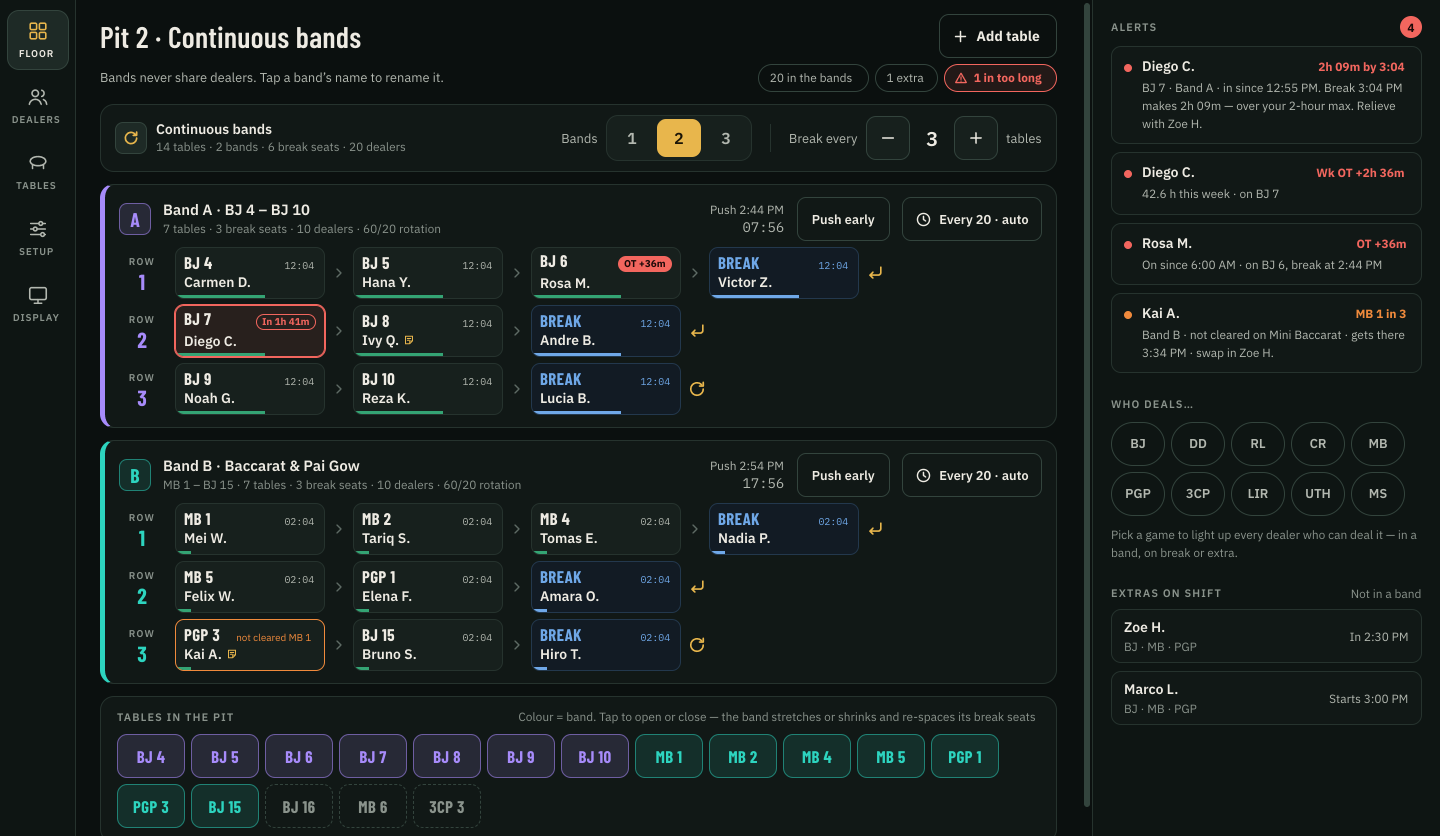This screenshot has height=836, width=1440.
Task: Toggle teal PGP 1 table chip in pit
Action: (965, 756)
